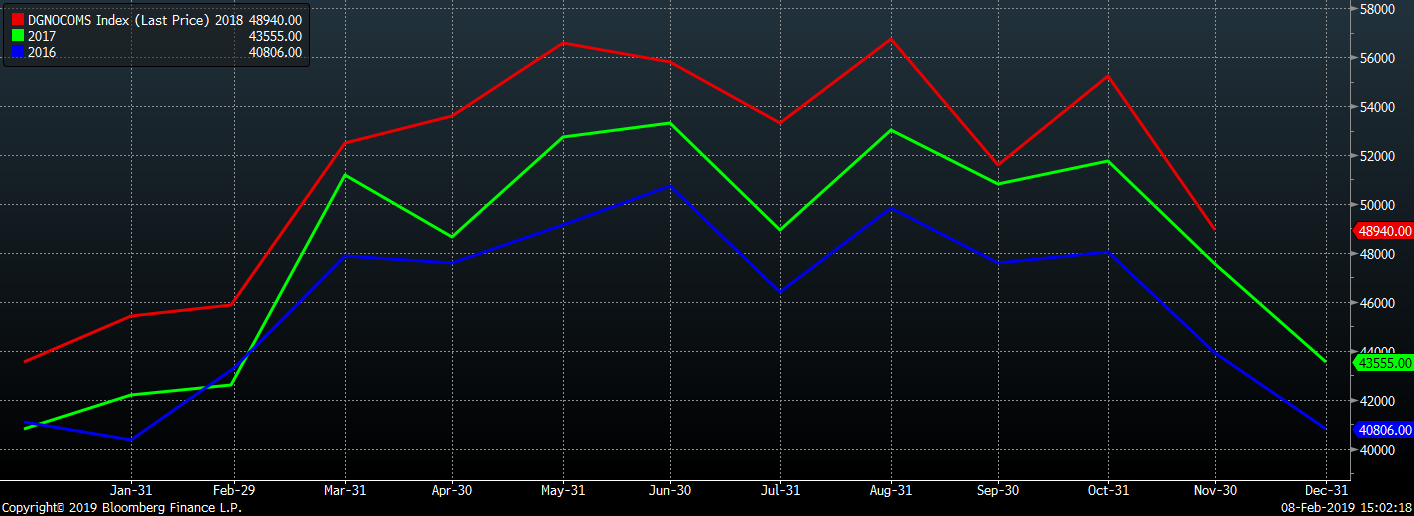Click the 46000 value on the y-axis
Screen dimensions: 1414x516
[1377, 303]
